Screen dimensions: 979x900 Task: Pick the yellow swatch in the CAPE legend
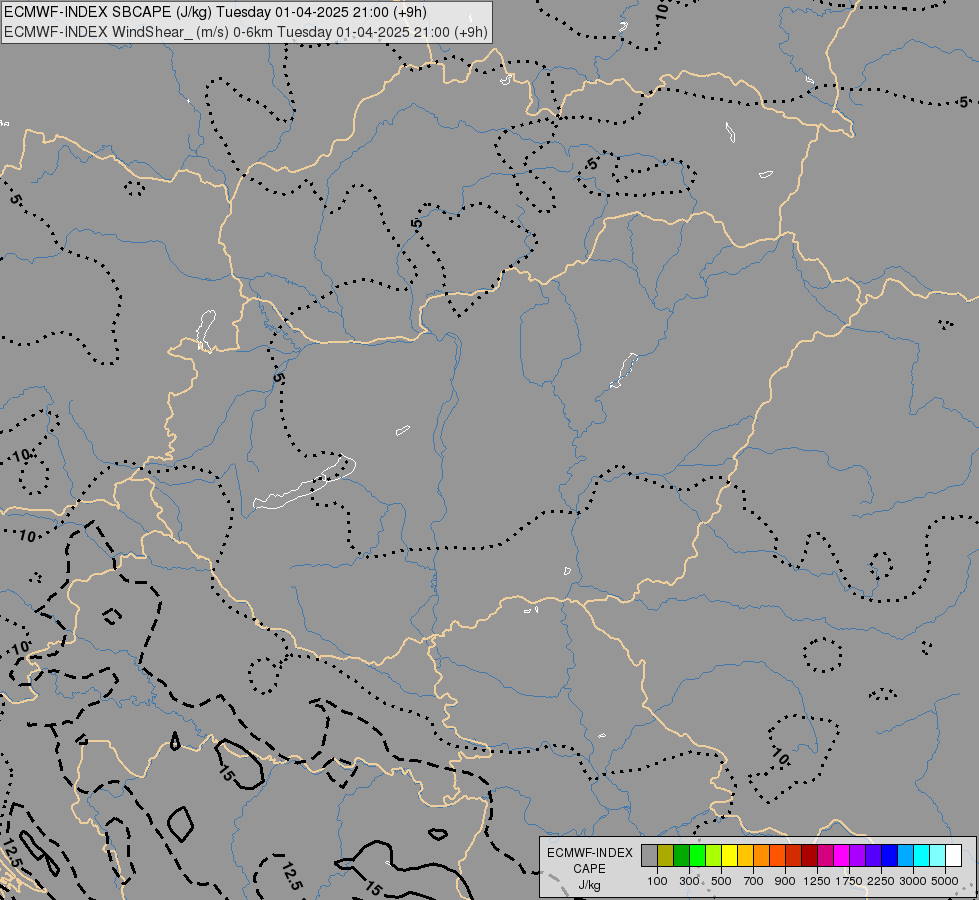point(729,855)
